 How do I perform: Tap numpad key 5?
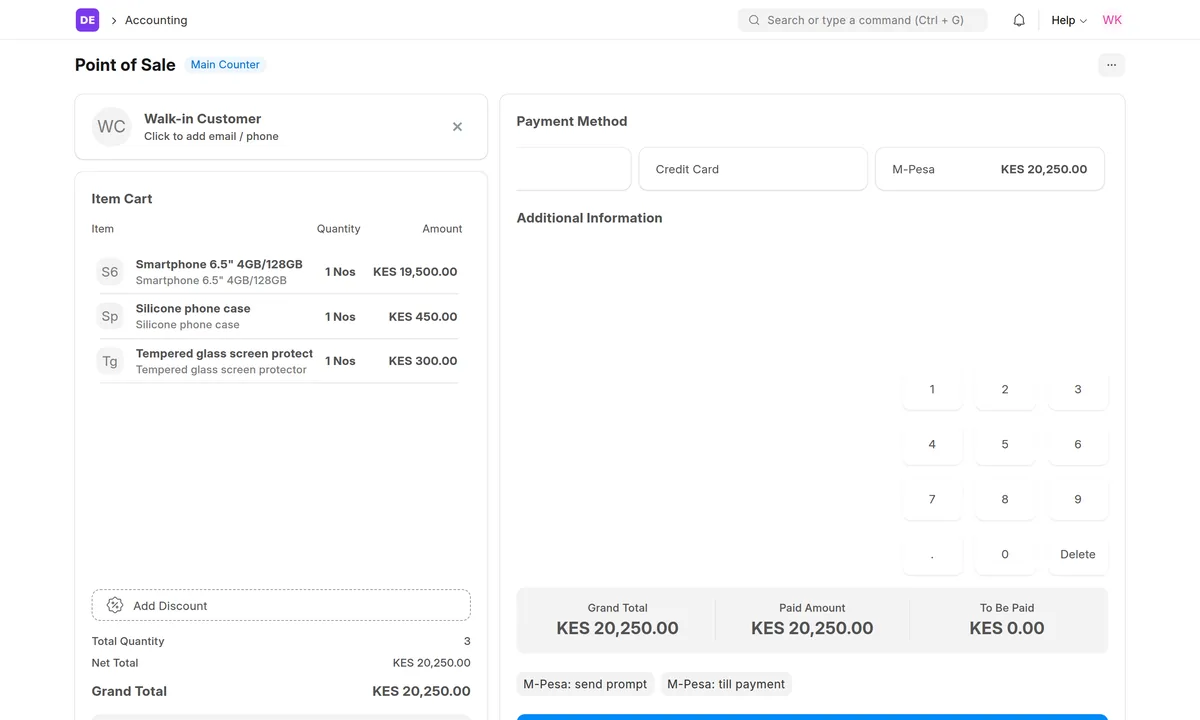[1005, 444]
